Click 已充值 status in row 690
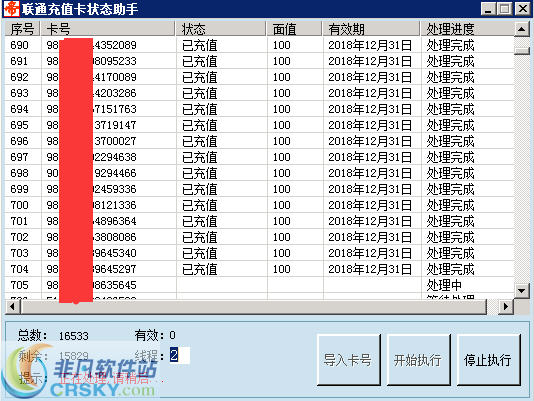 pos(200,45)
